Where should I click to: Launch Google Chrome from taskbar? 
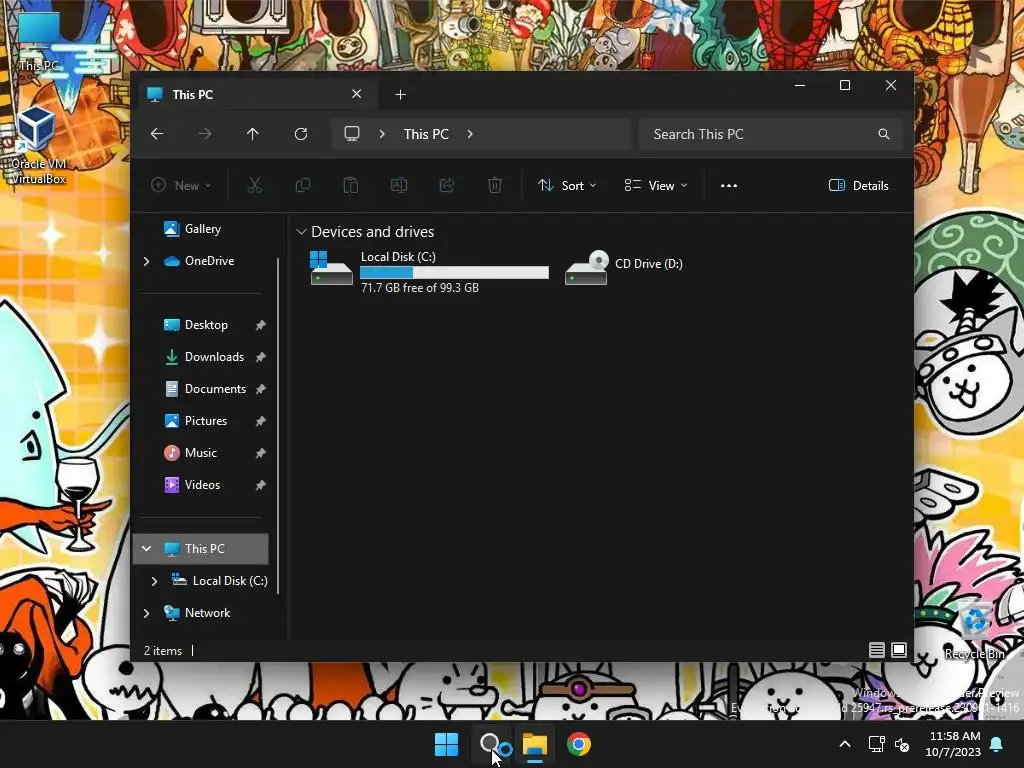(x=579, y=744)
